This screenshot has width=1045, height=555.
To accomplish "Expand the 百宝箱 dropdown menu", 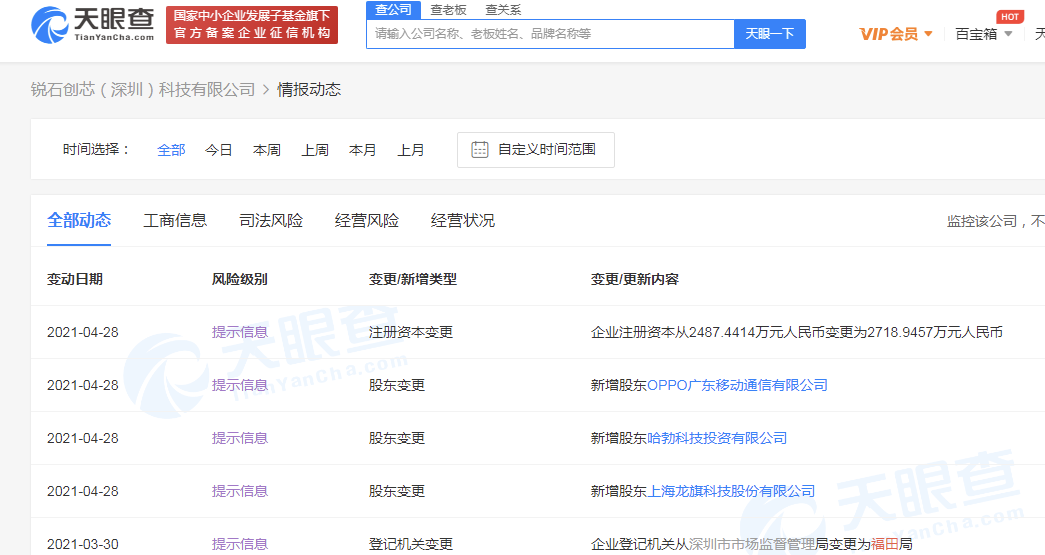I will click(x=984, y=34).
